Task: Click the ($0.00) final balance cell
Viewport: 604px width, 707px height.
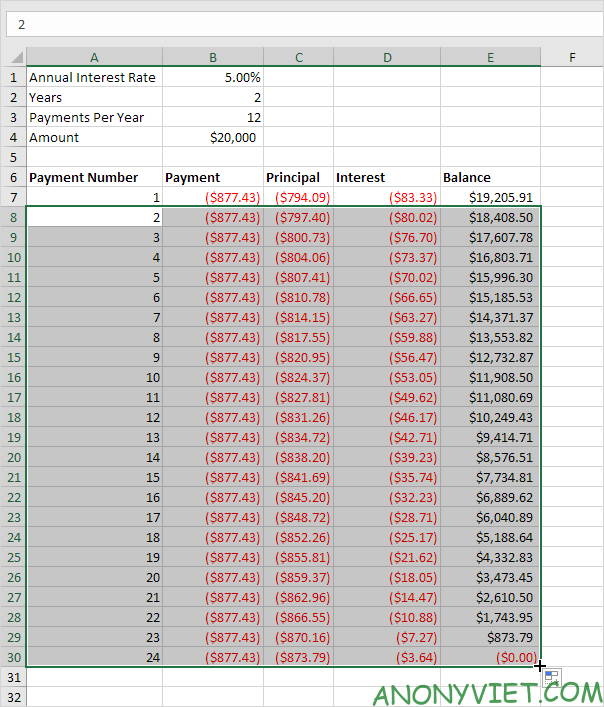Action: click(490, 658)
